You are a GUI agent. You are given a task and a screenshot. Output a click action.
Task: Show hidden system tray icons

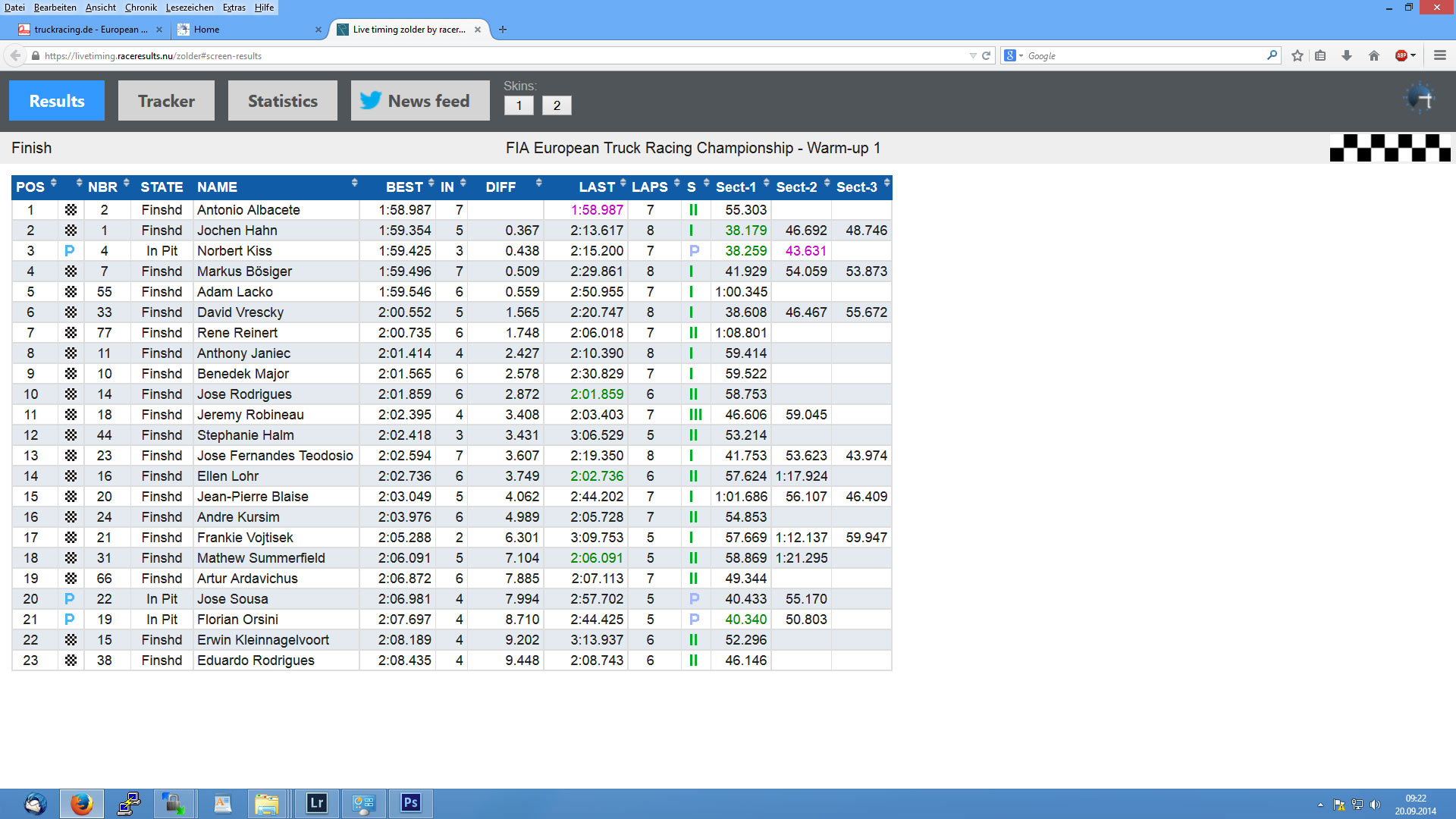(1320, 805)
